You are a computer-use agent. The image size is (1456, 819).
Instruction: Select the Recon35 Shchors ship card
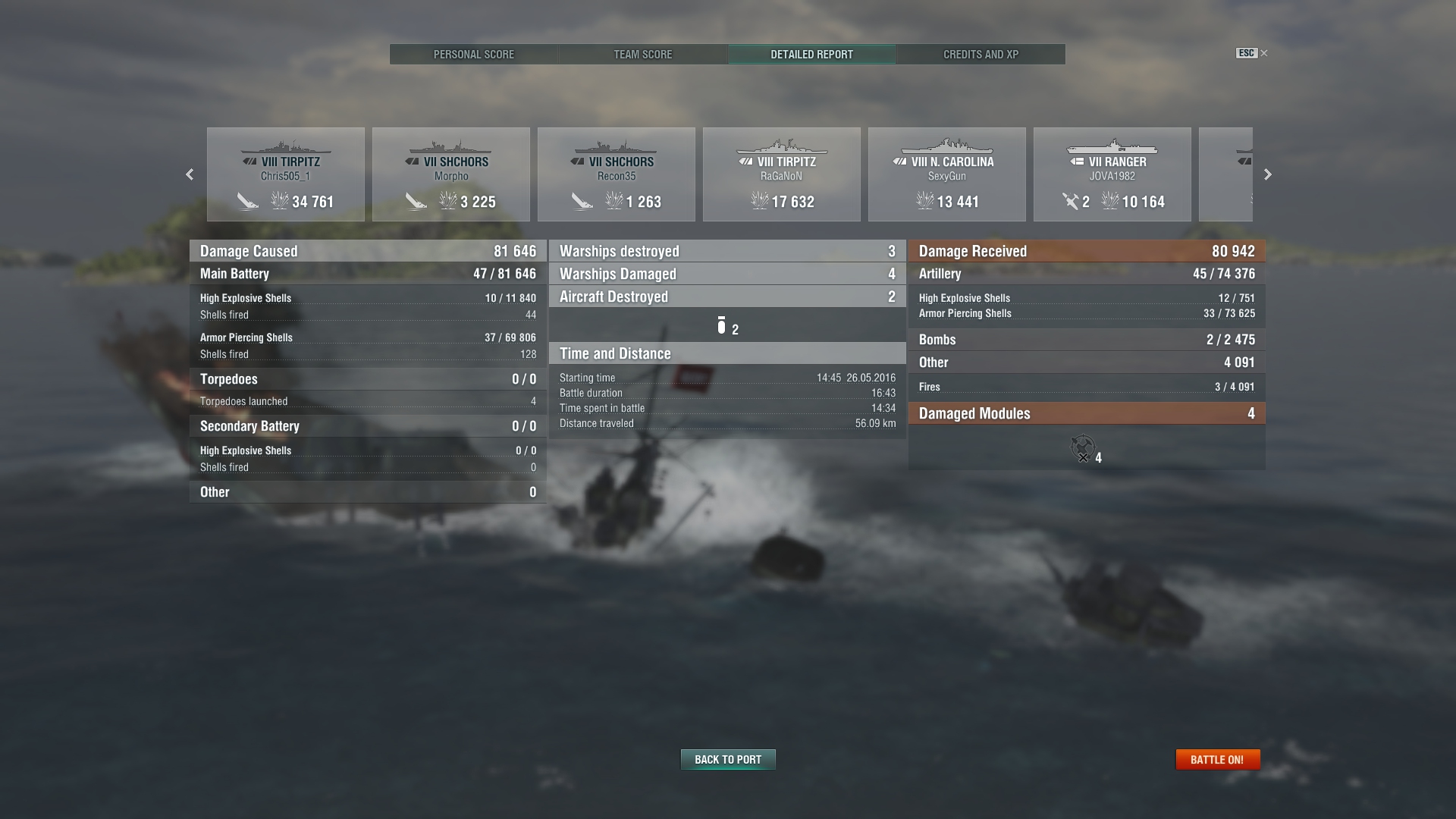coord(617,174)
